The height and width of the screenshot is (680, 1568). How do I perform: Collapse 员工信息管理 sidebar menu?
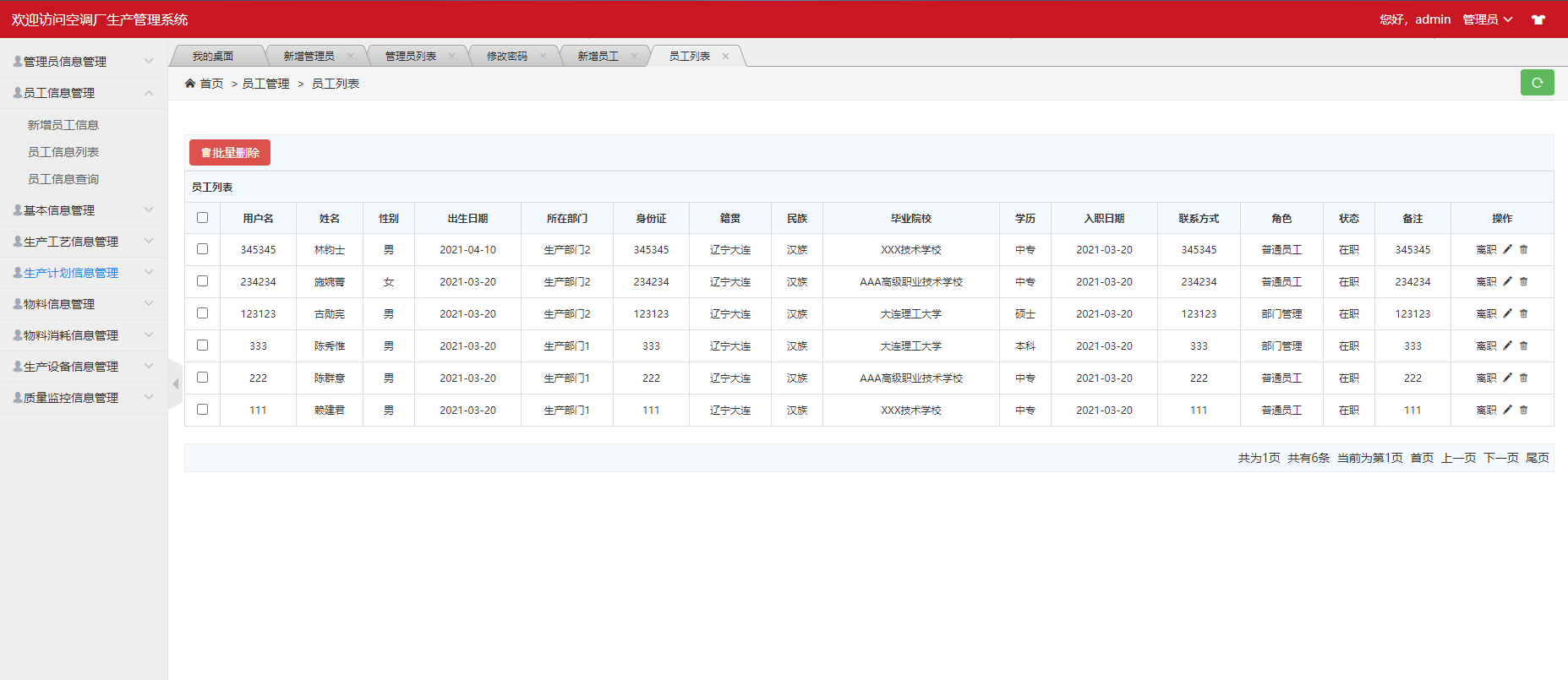pos(84,93)
